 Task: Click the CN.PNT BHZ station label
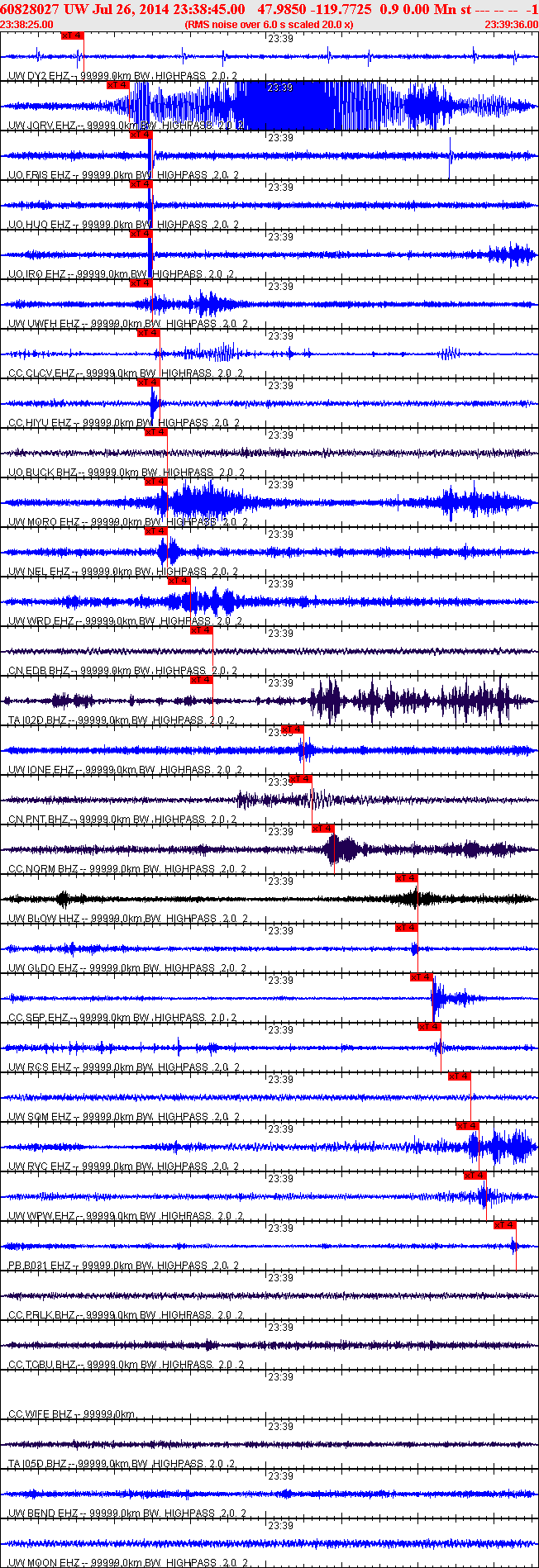pos(39,820)
